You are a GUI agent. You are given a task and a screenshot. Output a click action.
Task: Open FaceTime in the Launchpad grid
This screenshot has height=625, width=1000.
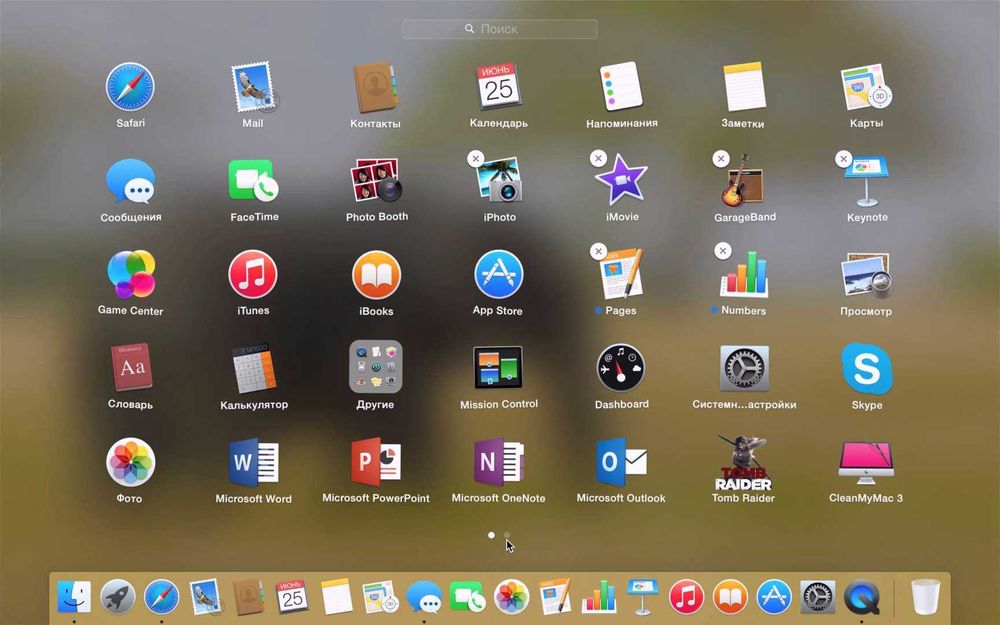pos(254,181)
